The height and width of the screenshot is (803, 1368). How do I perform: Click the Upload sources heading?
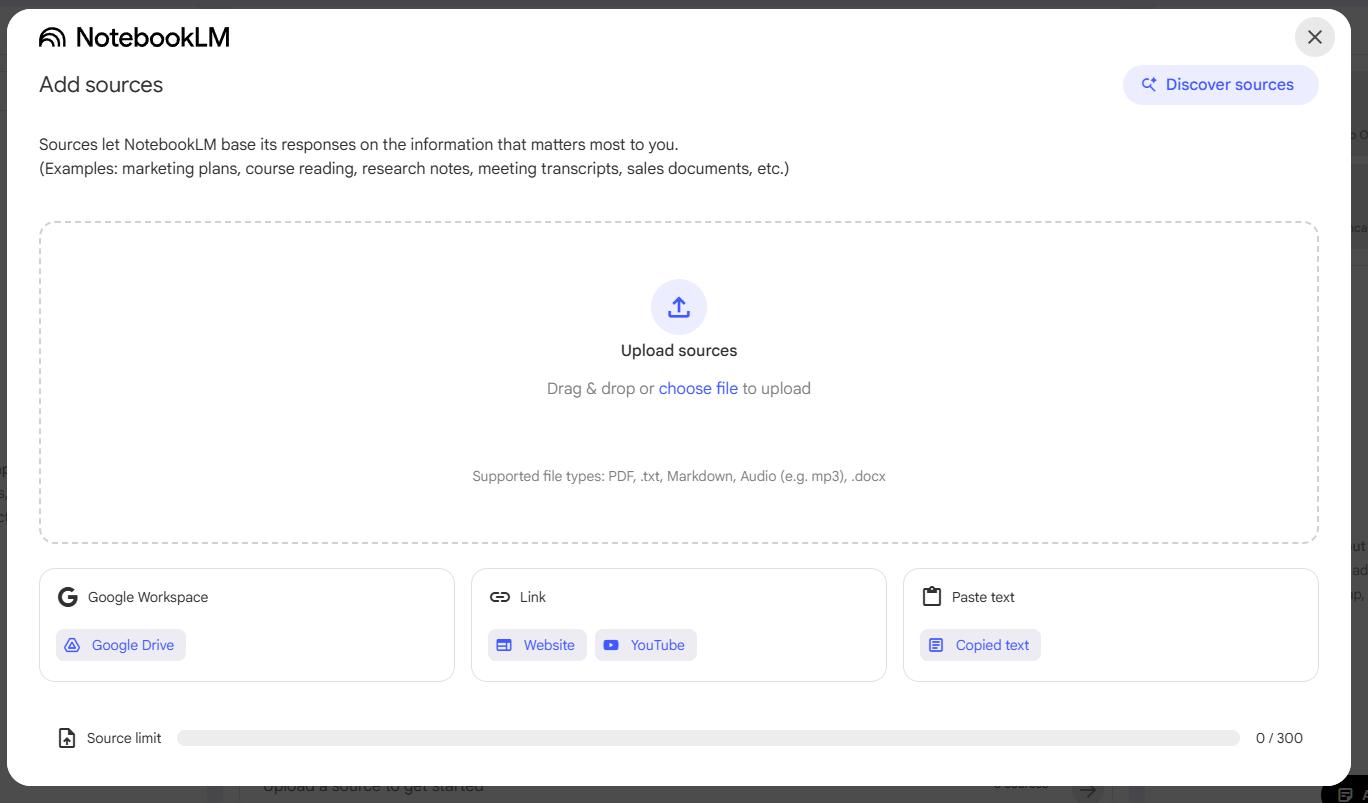click(679, 351)
